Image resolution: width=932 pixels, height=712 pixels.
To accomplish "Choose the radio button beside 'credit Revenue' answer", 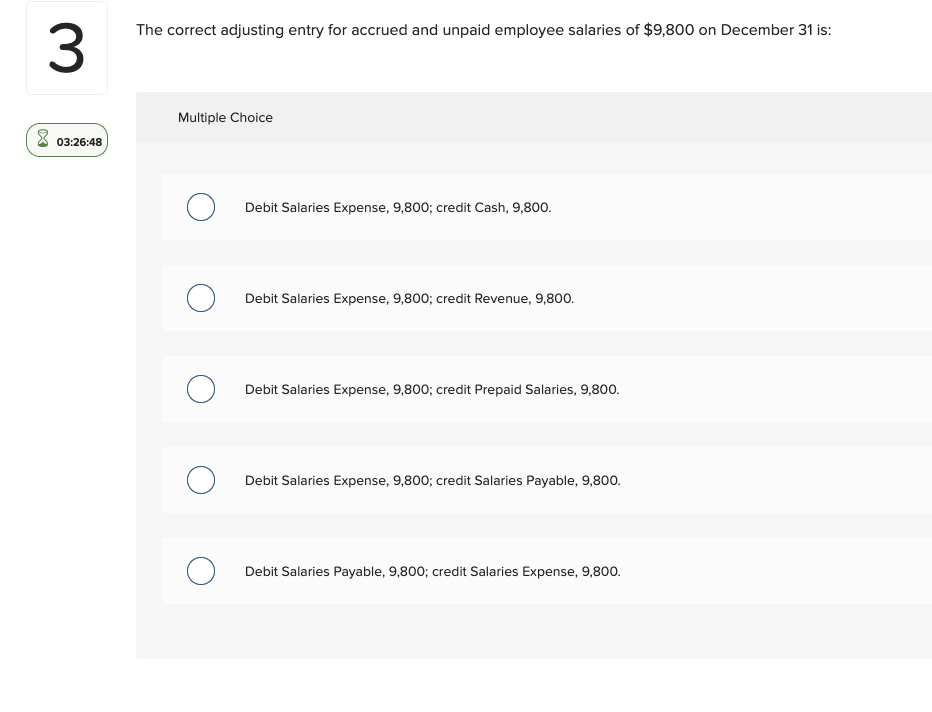I will 201,298.
